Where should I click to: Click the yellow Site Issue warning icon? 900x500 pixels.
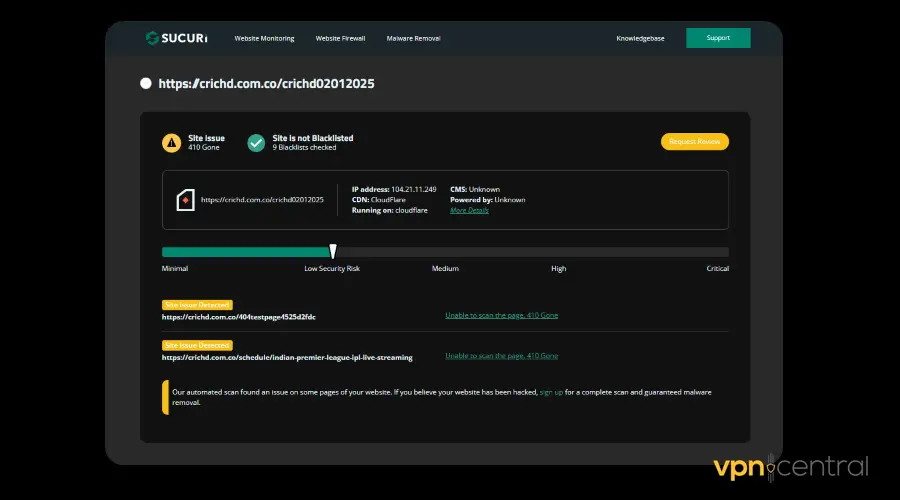(x=171, y=142)
